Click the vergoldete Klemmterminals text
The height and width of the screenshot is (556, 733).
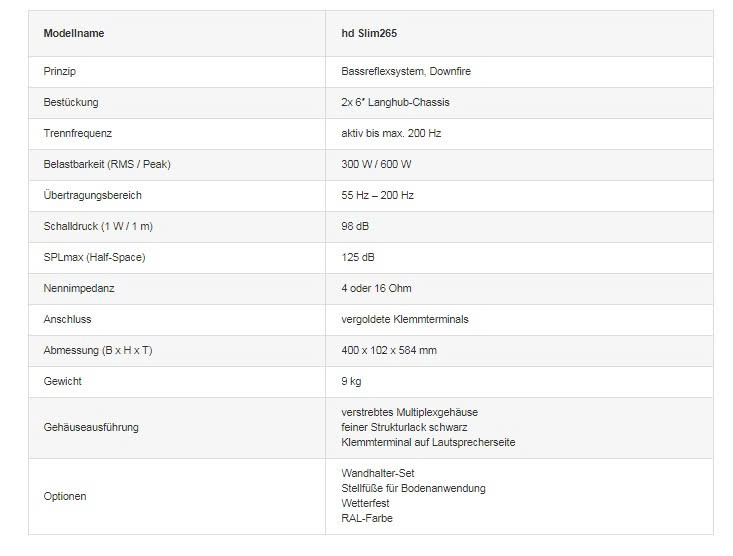coord(404,319)
